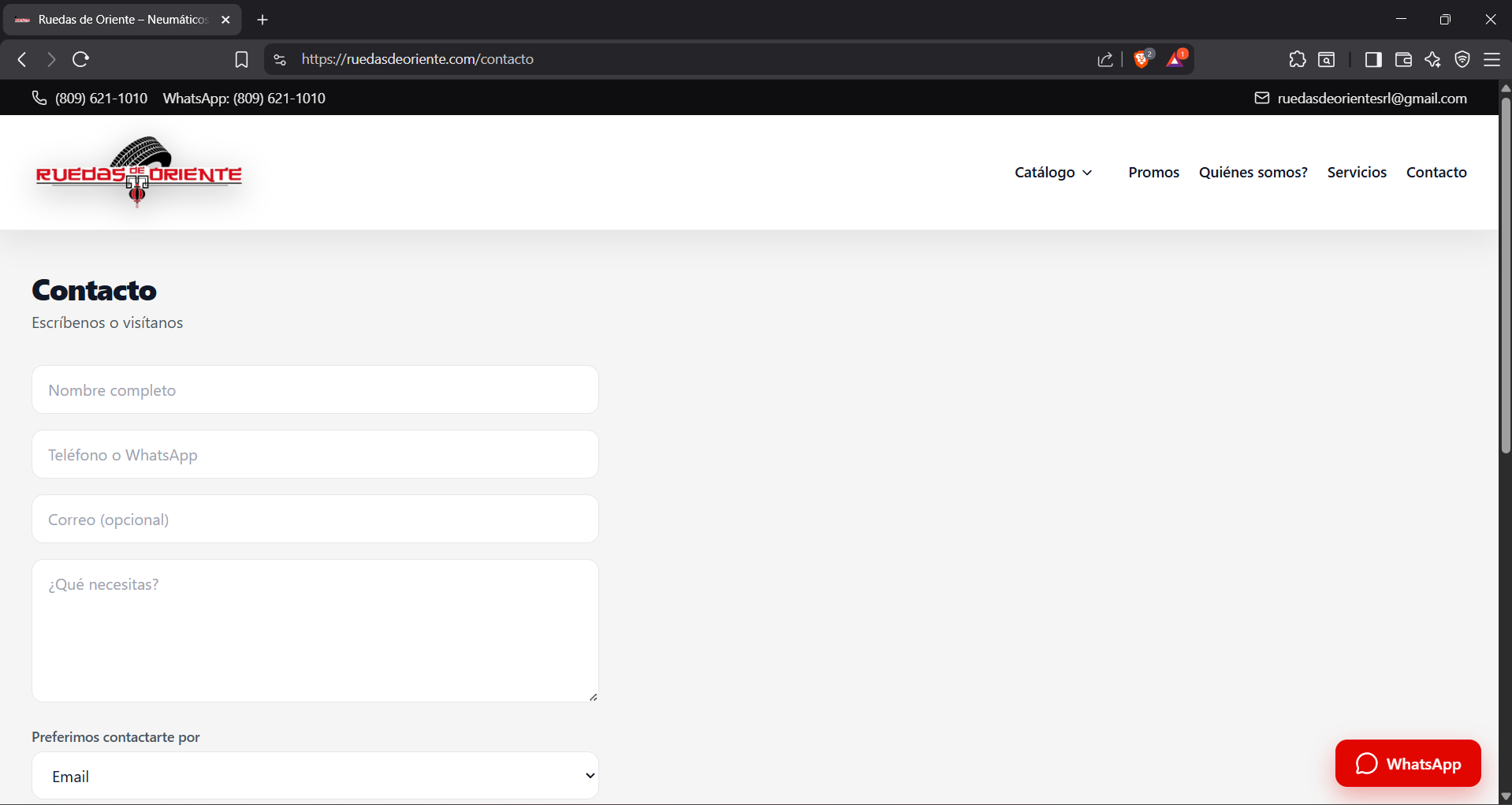Reload the page
Screen dimensions: 1512x805
[80, 59]
